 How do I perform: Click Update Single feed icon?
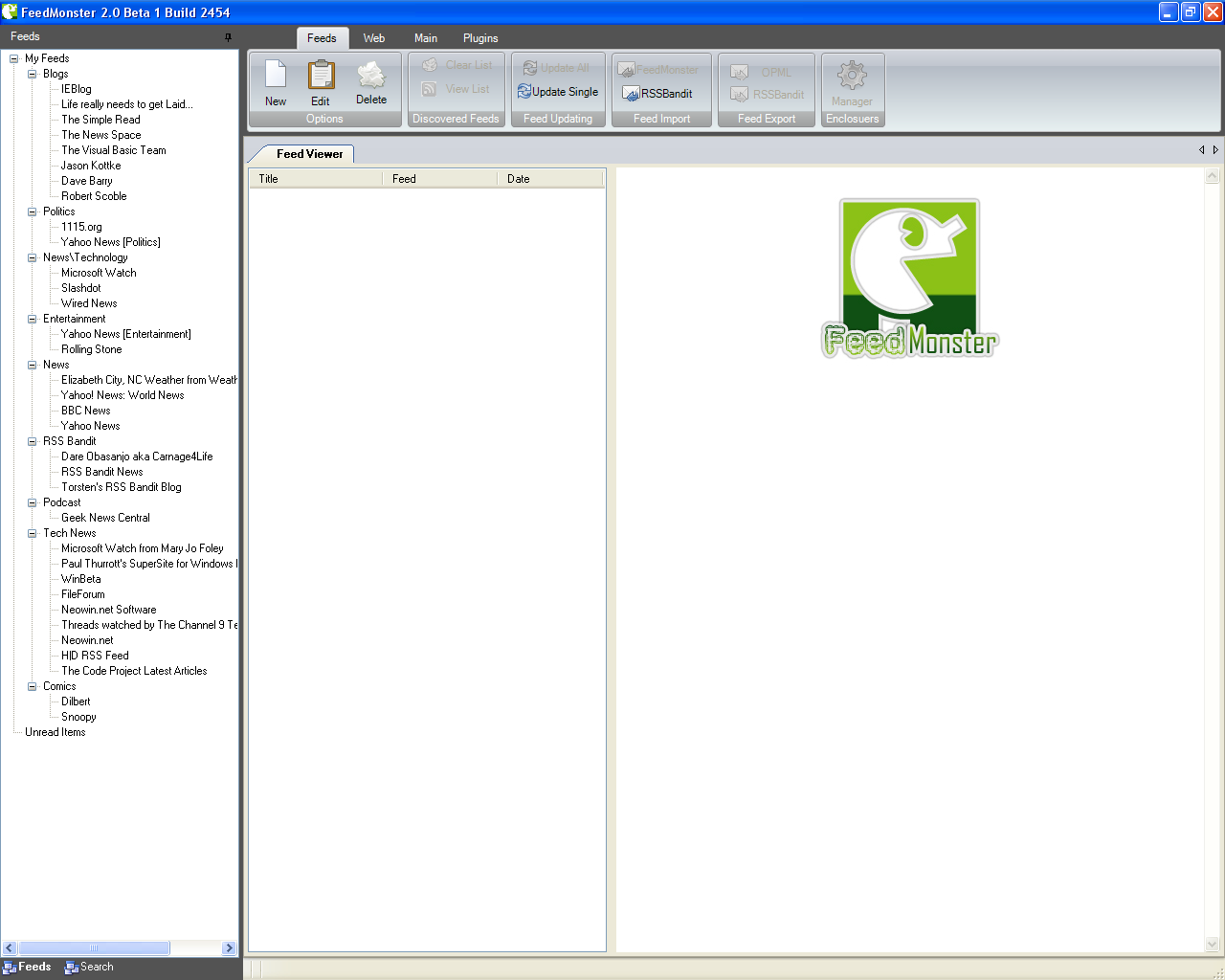pyautogui.click(x=558, y=92)
